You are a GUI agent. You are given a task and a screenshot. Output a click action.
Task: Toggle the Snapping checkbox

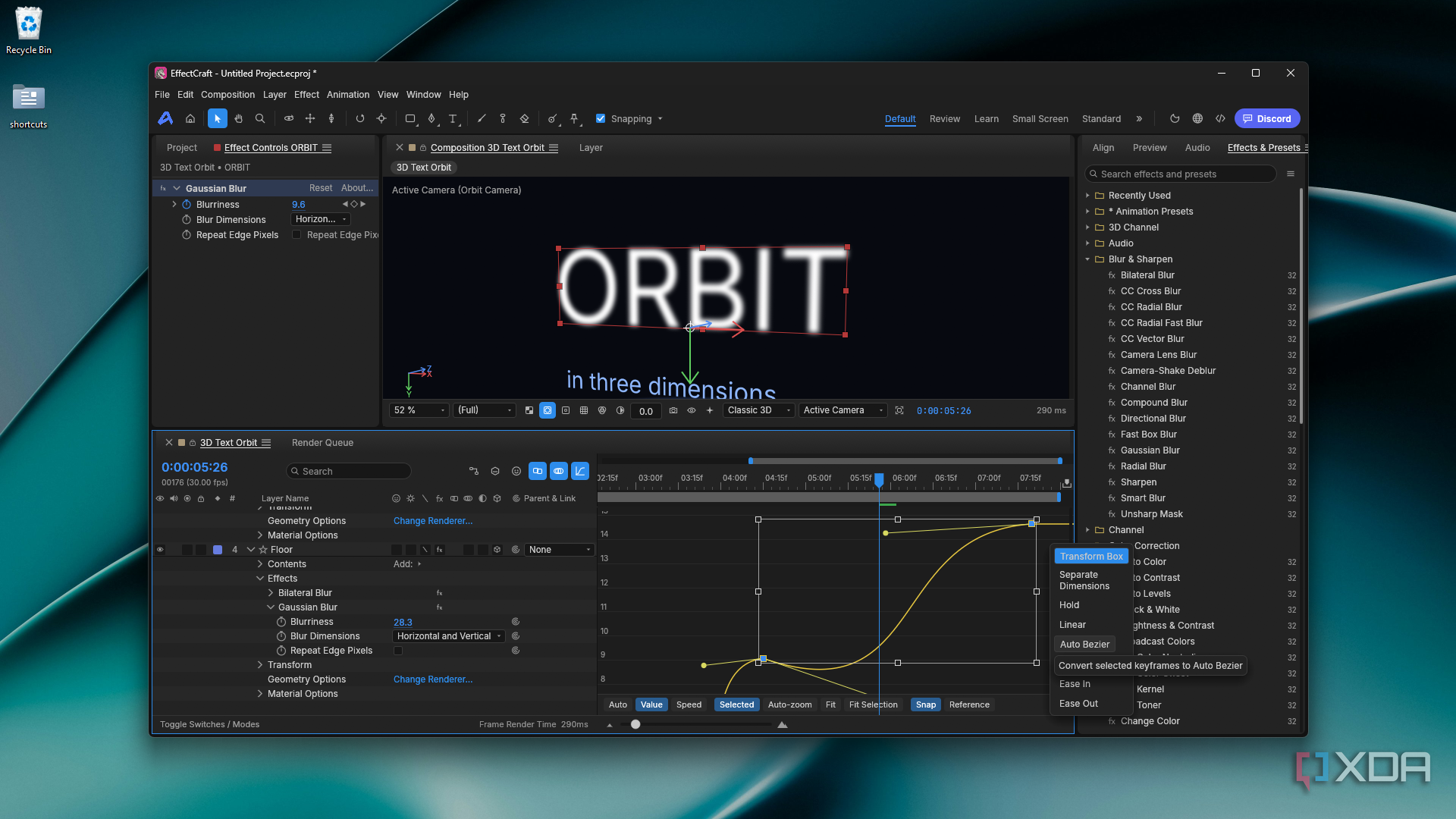click(601, 118)
